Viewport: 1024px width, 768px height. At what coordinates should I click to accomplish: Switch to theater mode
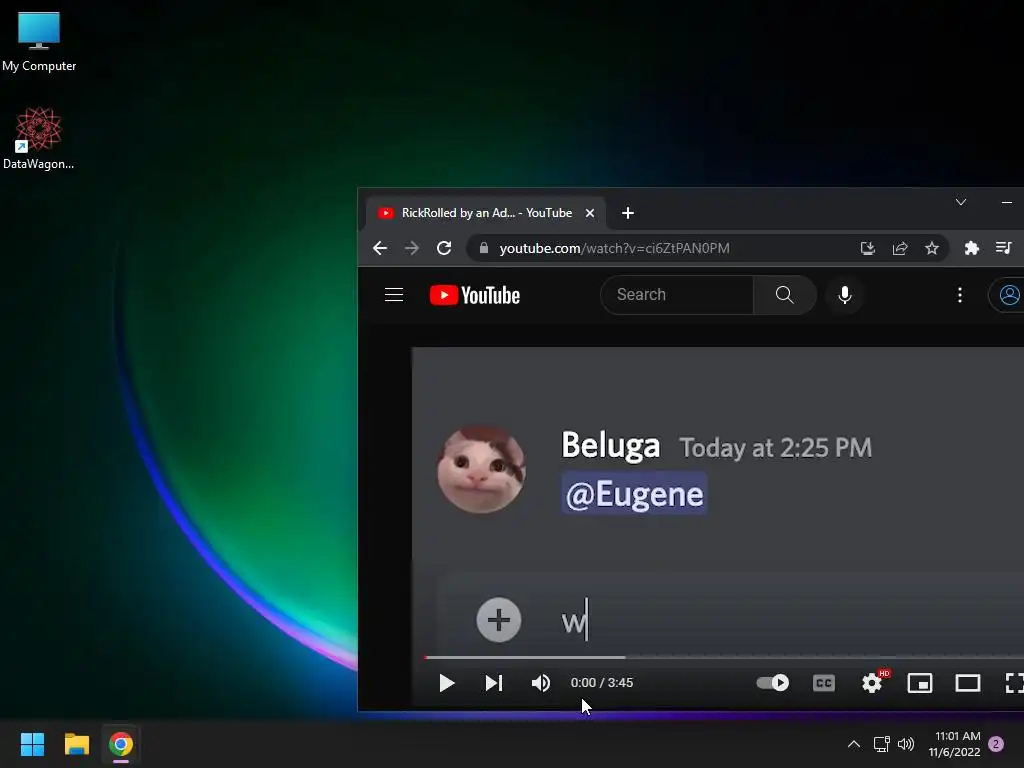pos(968,683)
